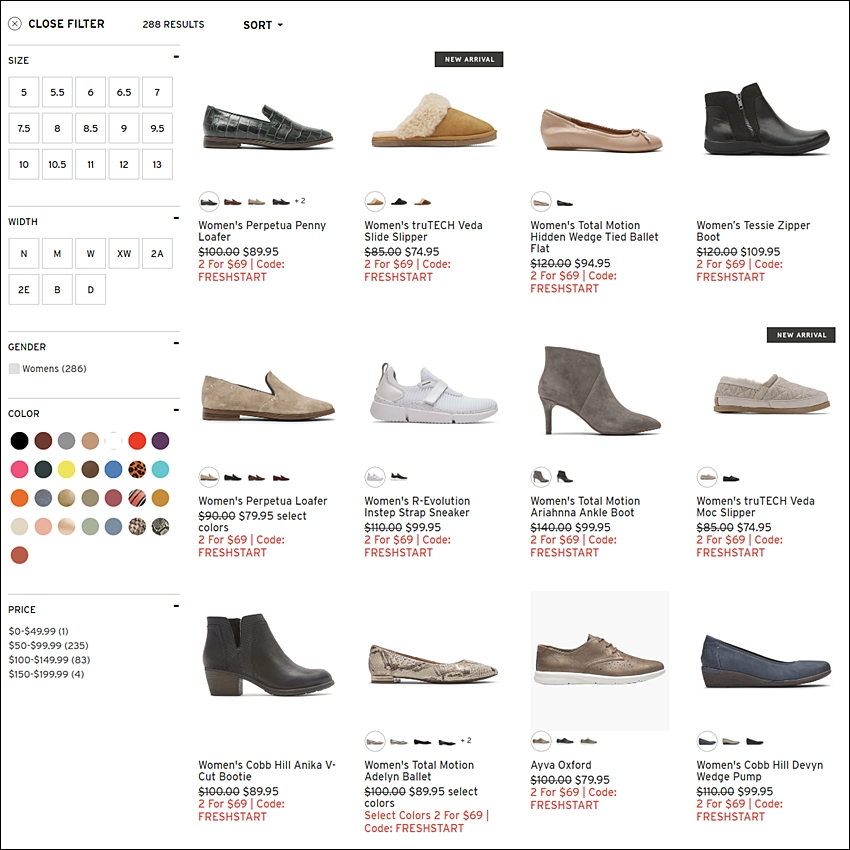The height and width of the screenshot is (850, 850).
Task: Collapse the Color filter section
Action: [x=176, y=410]
